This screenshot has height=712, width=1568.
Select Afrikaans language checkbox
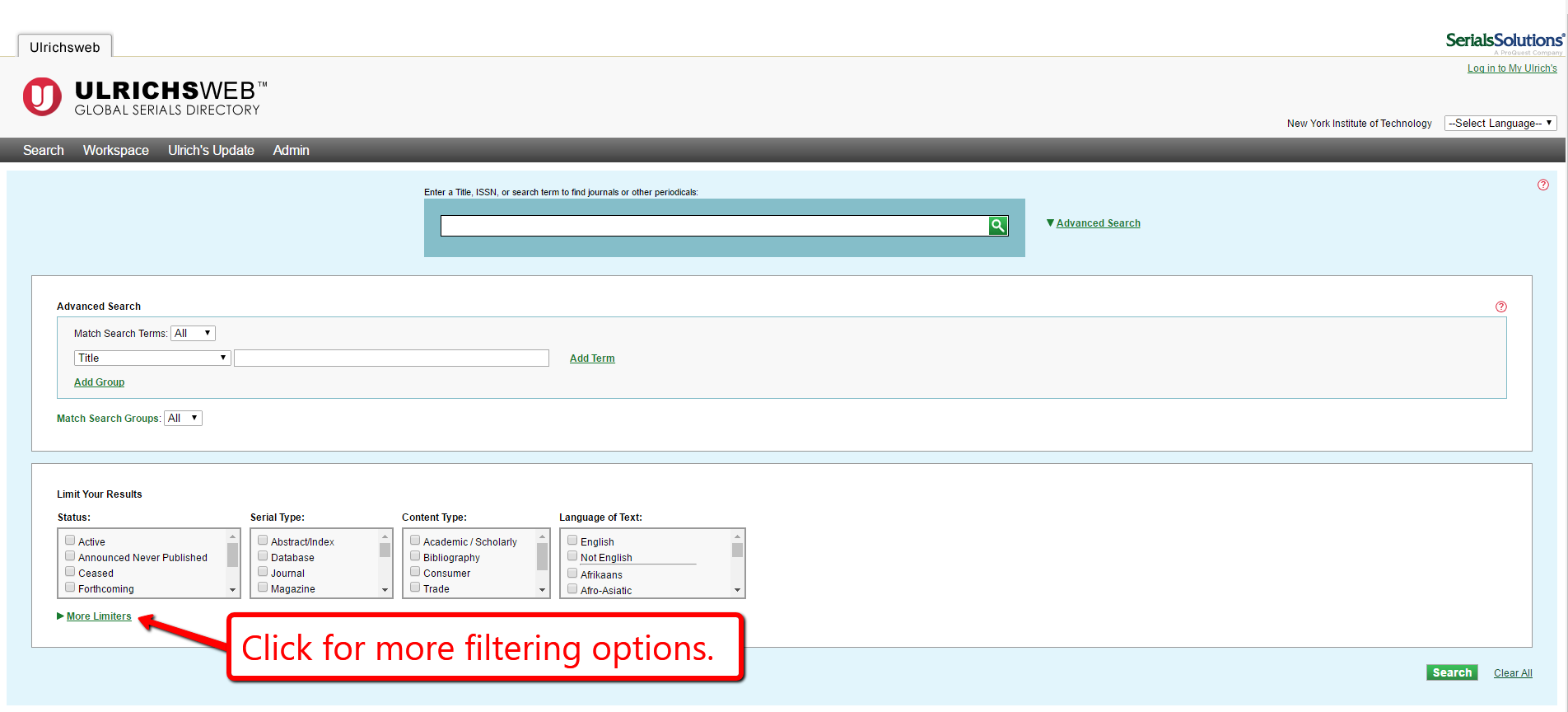click(x=572, y=574)
